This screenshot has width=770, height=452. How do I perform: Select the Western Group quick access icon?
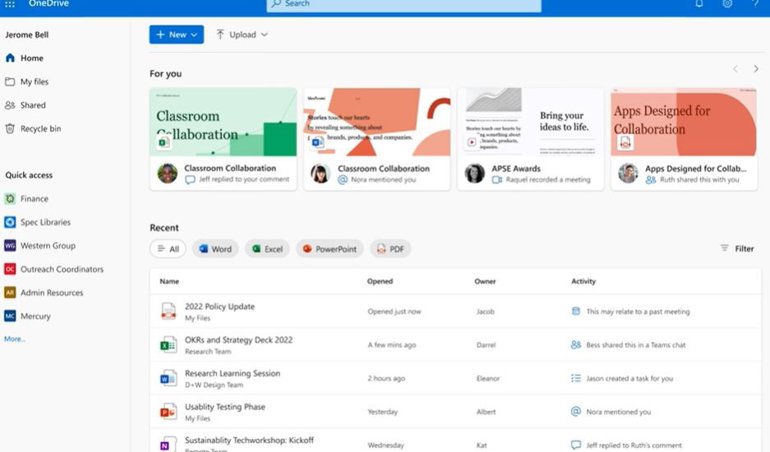point(10,246)
